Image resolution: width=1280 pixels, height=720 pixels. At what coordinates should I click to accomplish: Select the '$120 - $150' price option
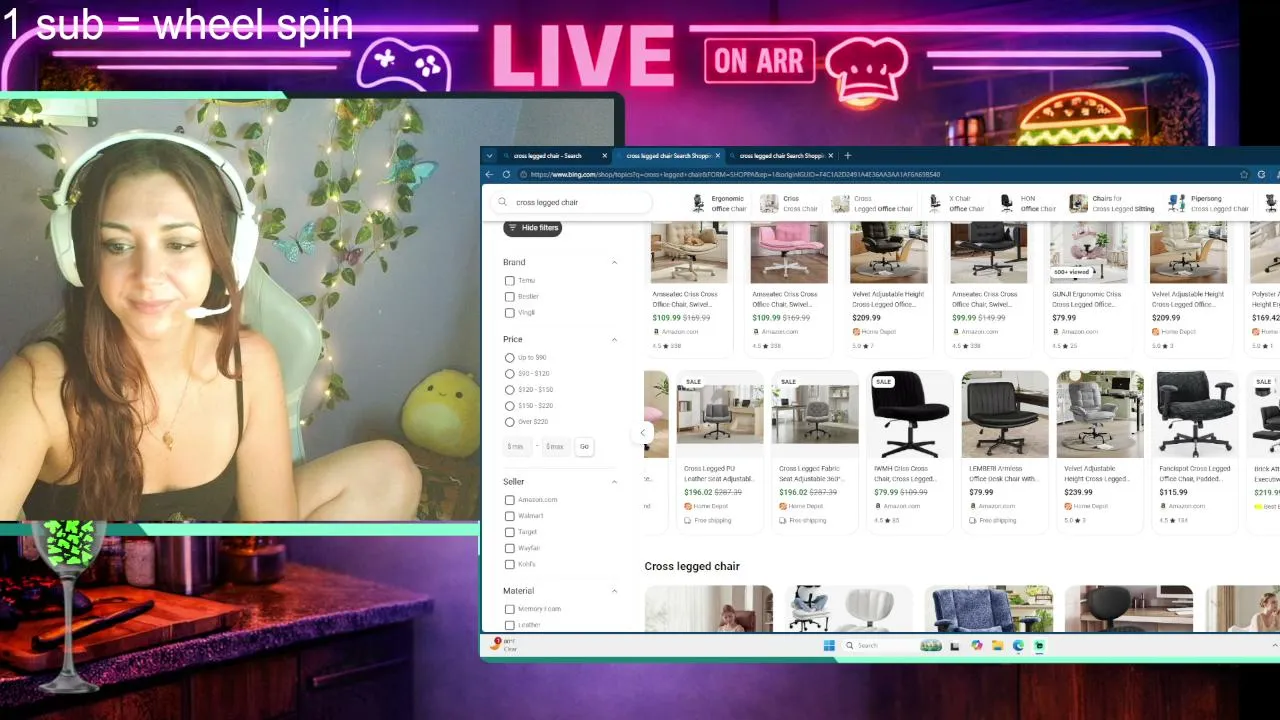(510, 390)
